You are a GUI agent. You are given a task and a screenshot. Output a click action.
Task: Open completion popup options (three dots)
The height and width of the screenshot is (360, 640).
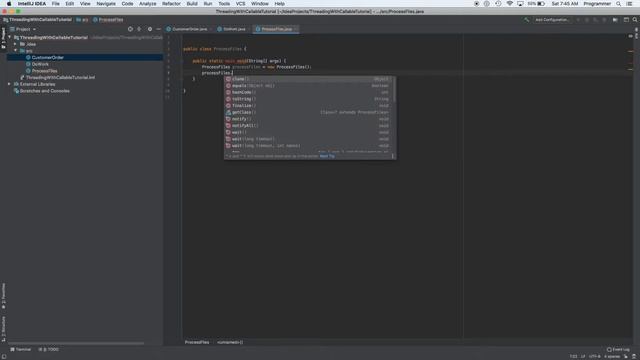(x=392, y=156)
